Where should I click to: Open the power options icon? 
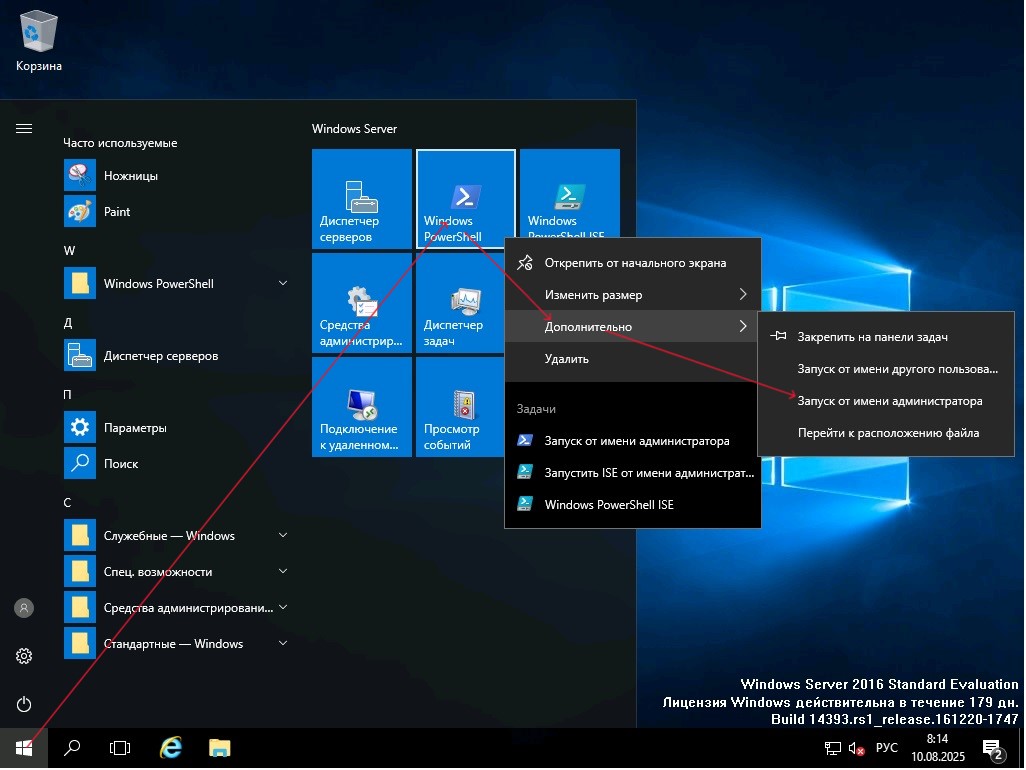pos(24,704)
